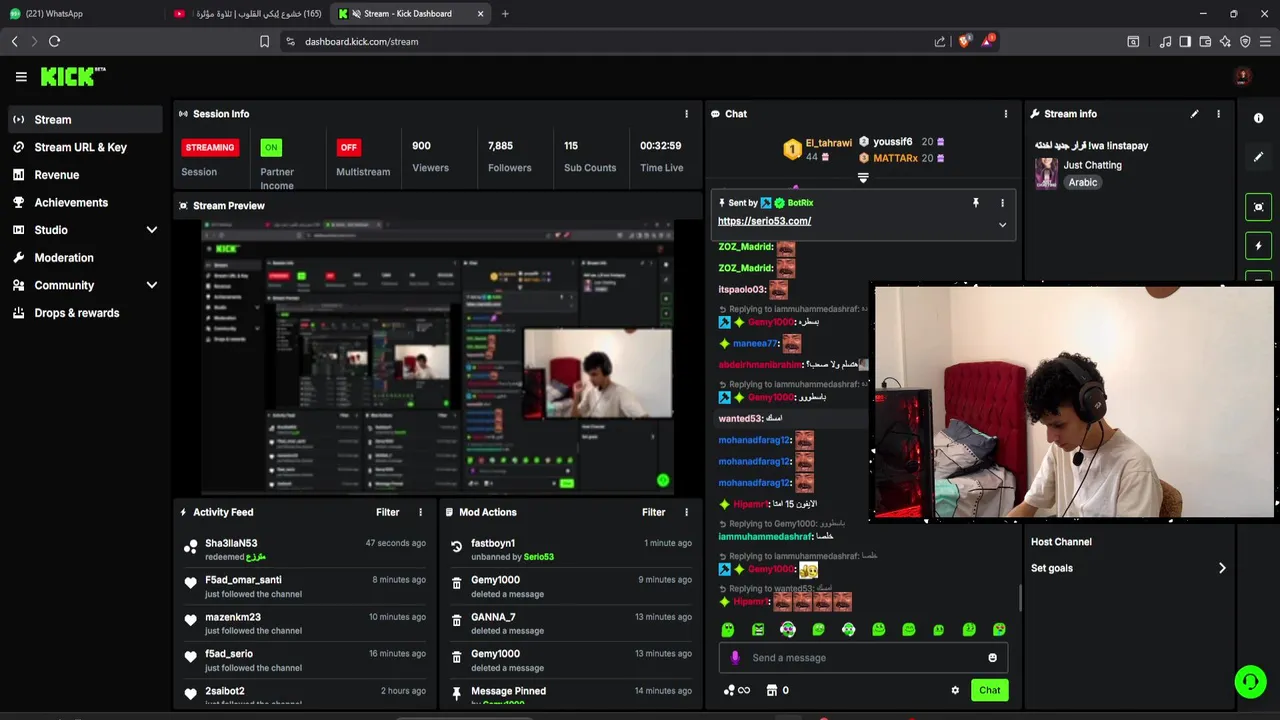Image resolution: width=1280 pixels, height=720 pixels.
Task: Click the mazenkm23 follow entry
Action: pyautogui.click(x=305, y=623)
